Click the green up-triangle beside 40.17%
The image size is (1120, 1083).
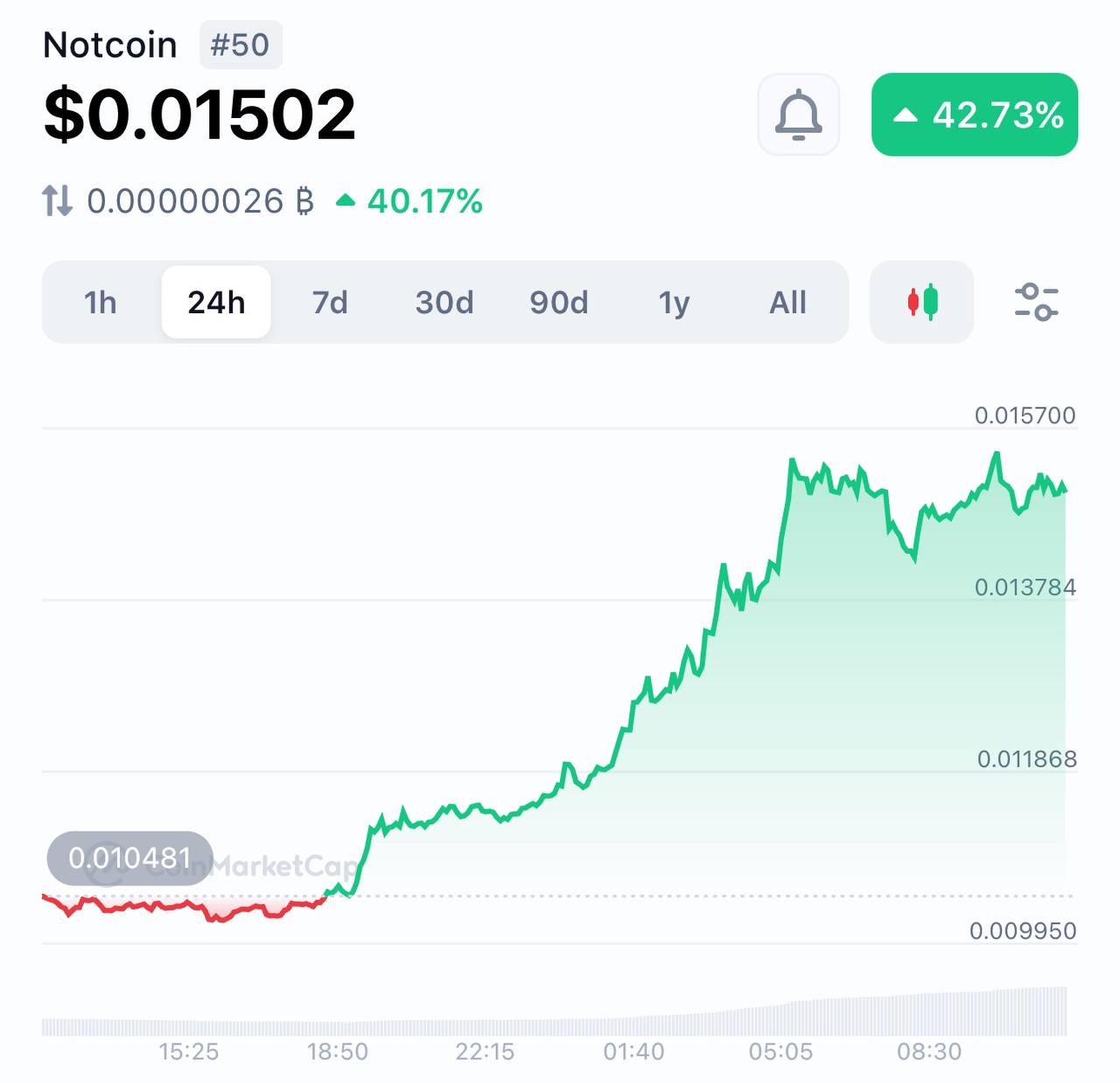pos(346,201)
